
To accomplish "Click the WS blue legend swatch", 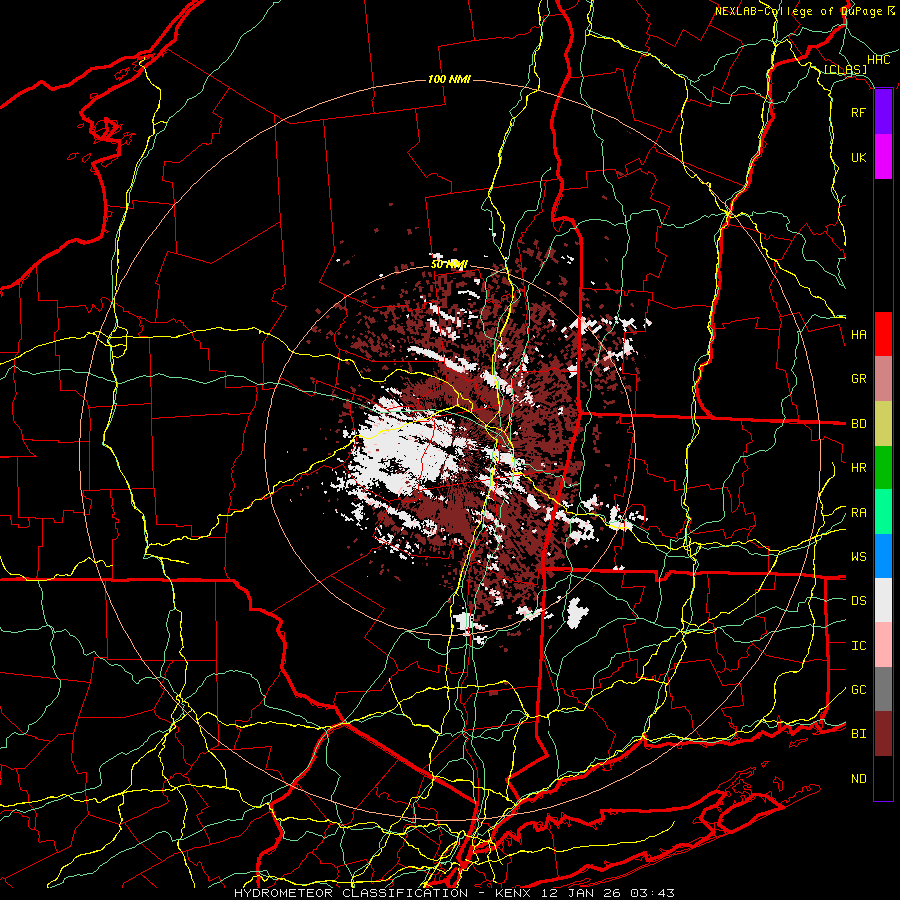I will [883, 556].
